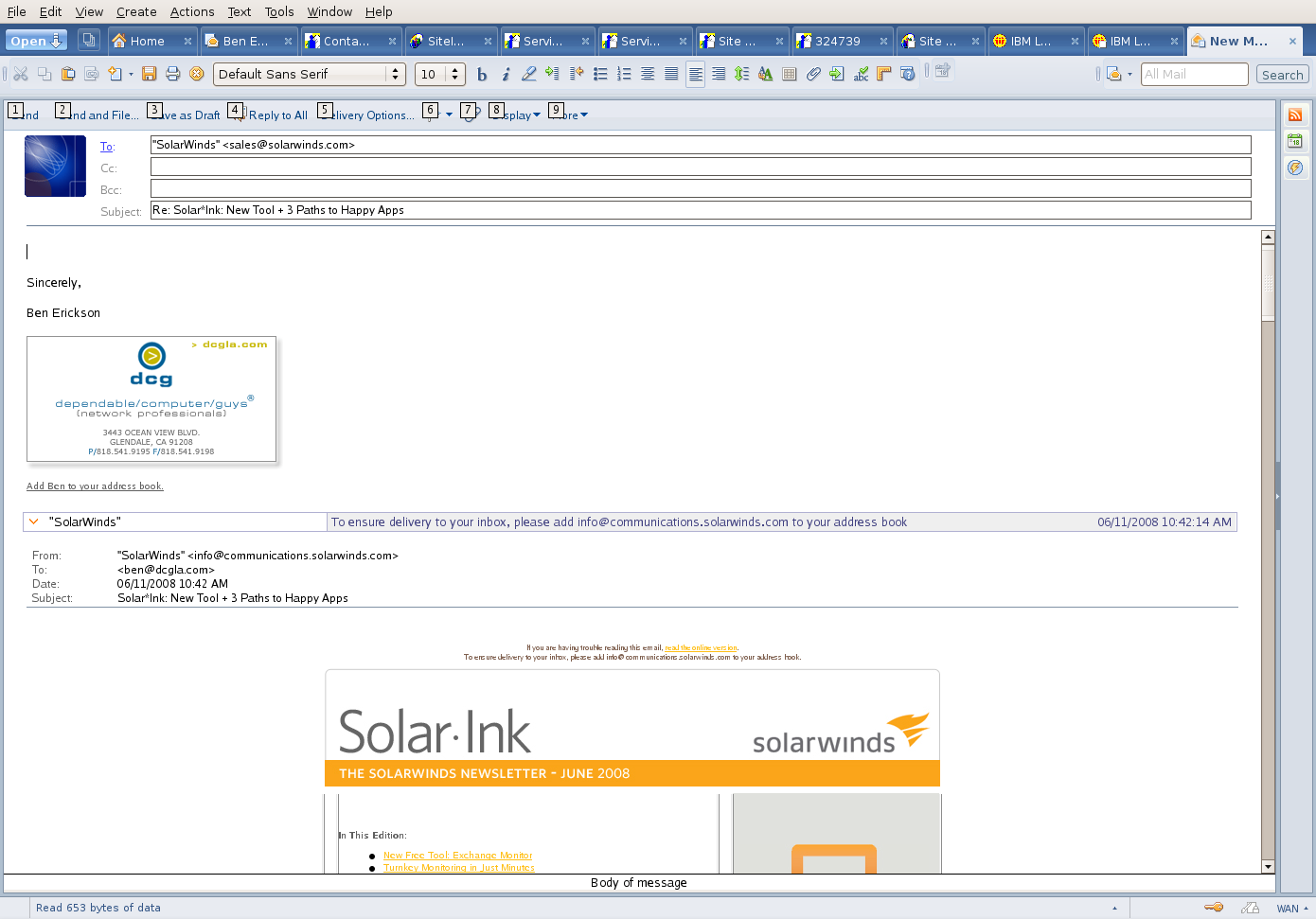
Task: Switch to the Home tab
Action: point(151,41)
